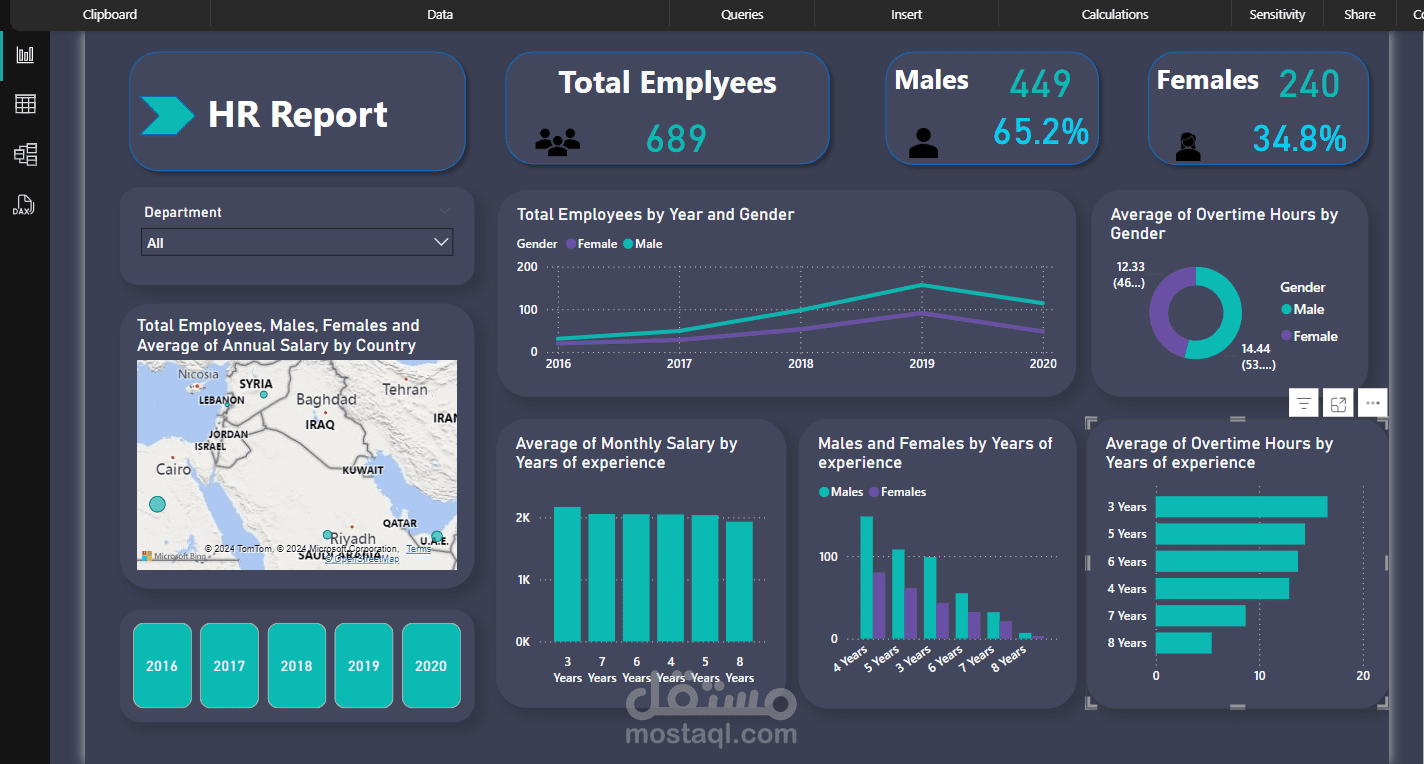Open the Data ribbon tab
The image size is (1424, 764).
439,14
